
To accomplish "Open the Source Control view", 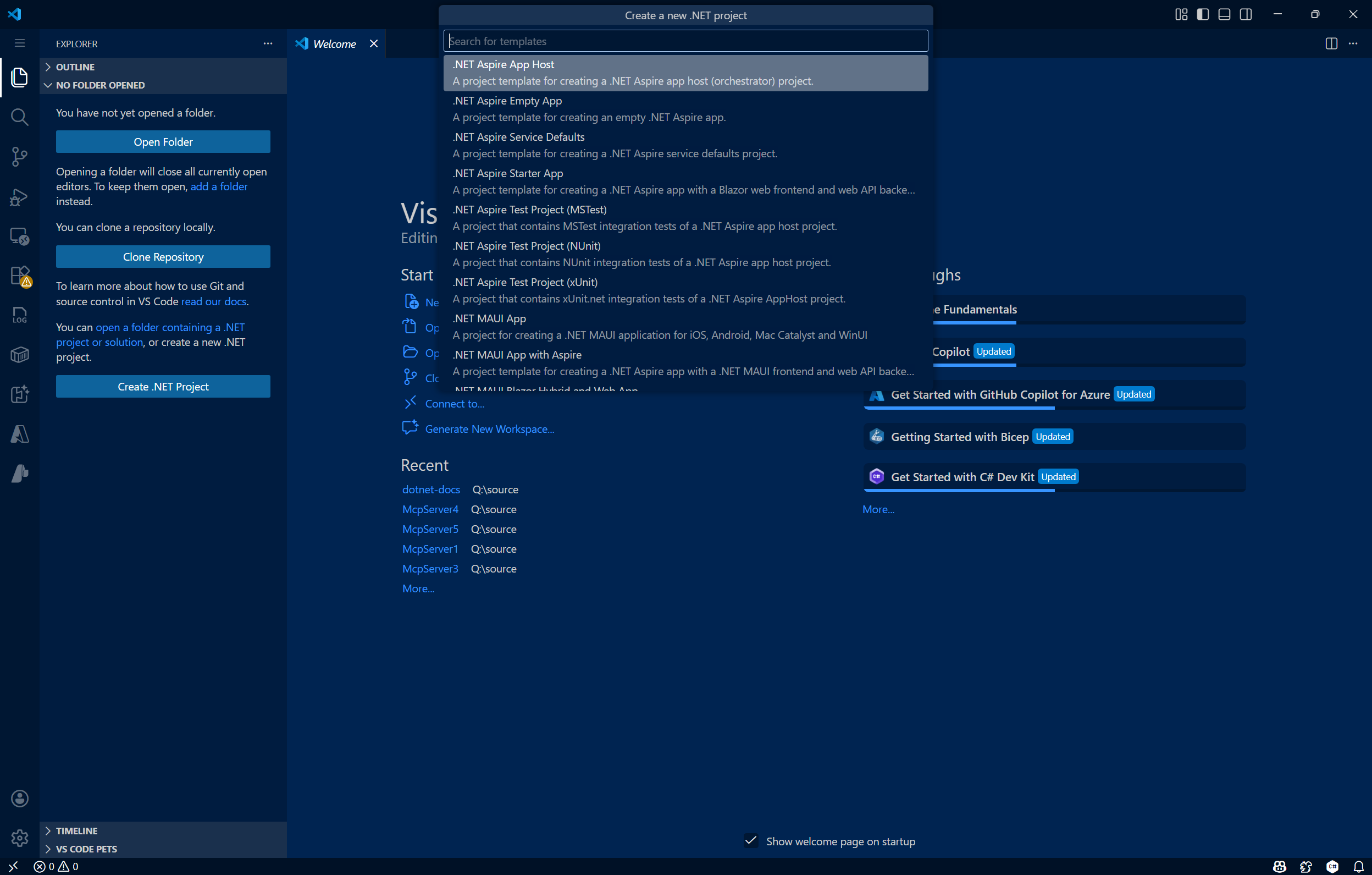I will coord(19,157).
